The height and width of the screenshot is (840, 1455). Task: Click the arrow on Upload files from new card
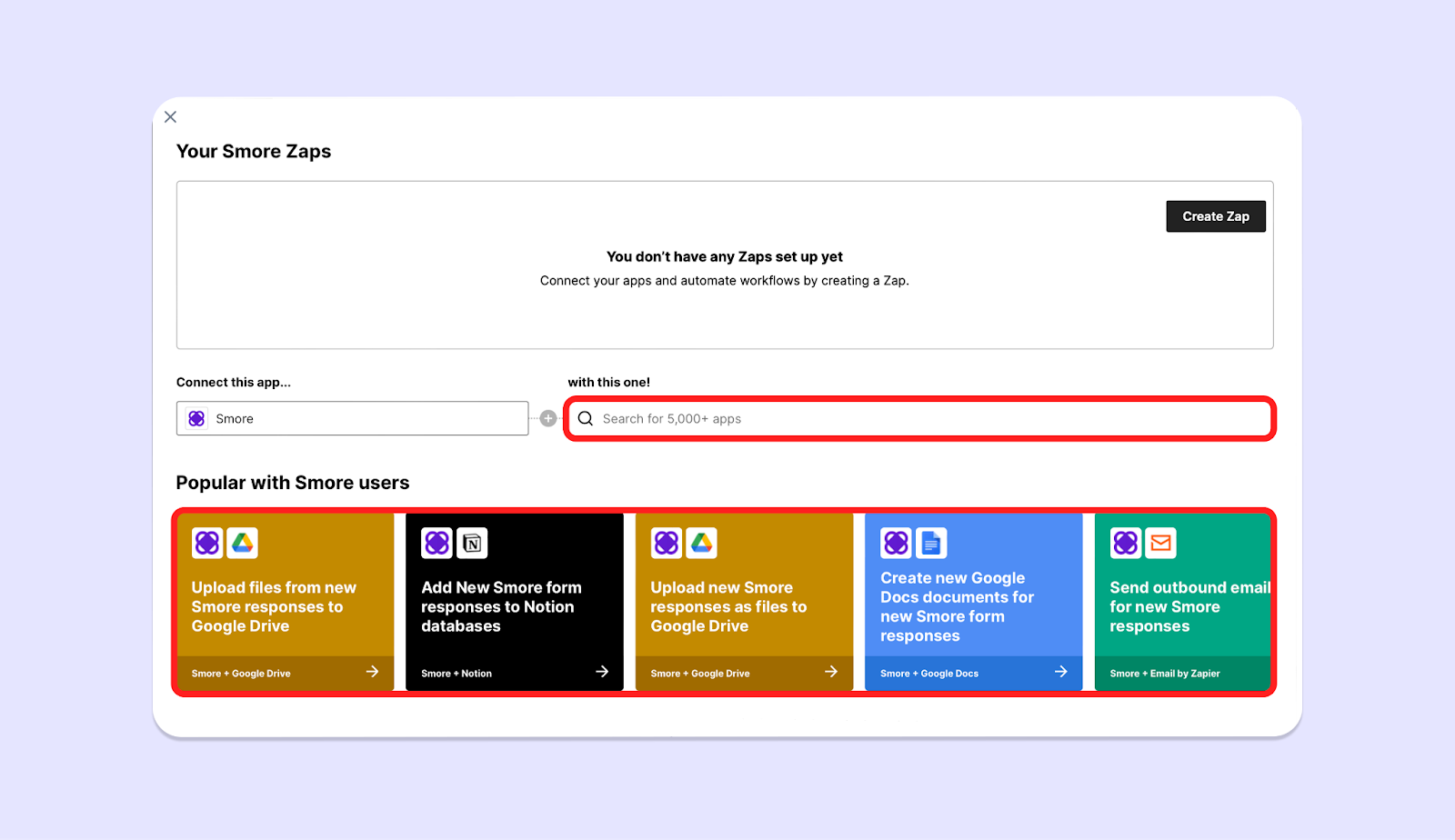(372, 672)
